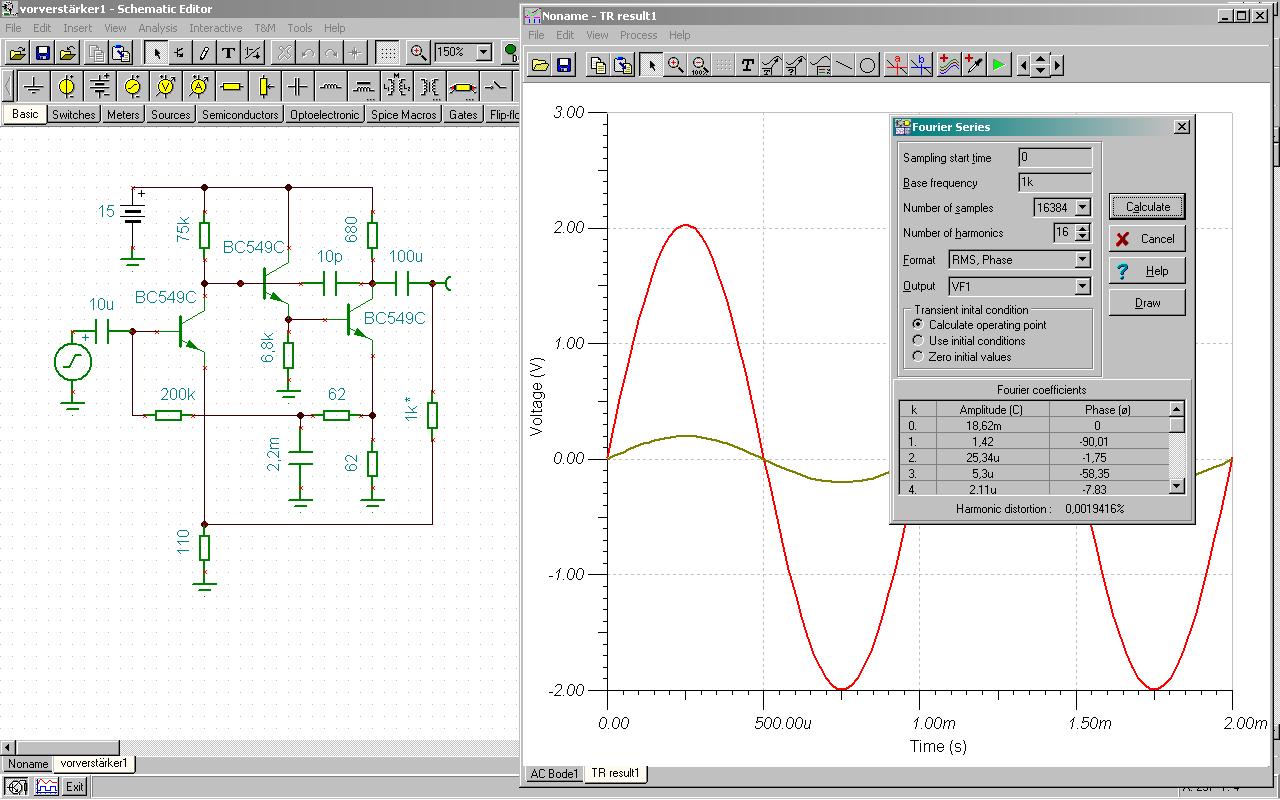Open the 150% zoom level dropdown
The image size is (1280, 800).
(484, 52)
